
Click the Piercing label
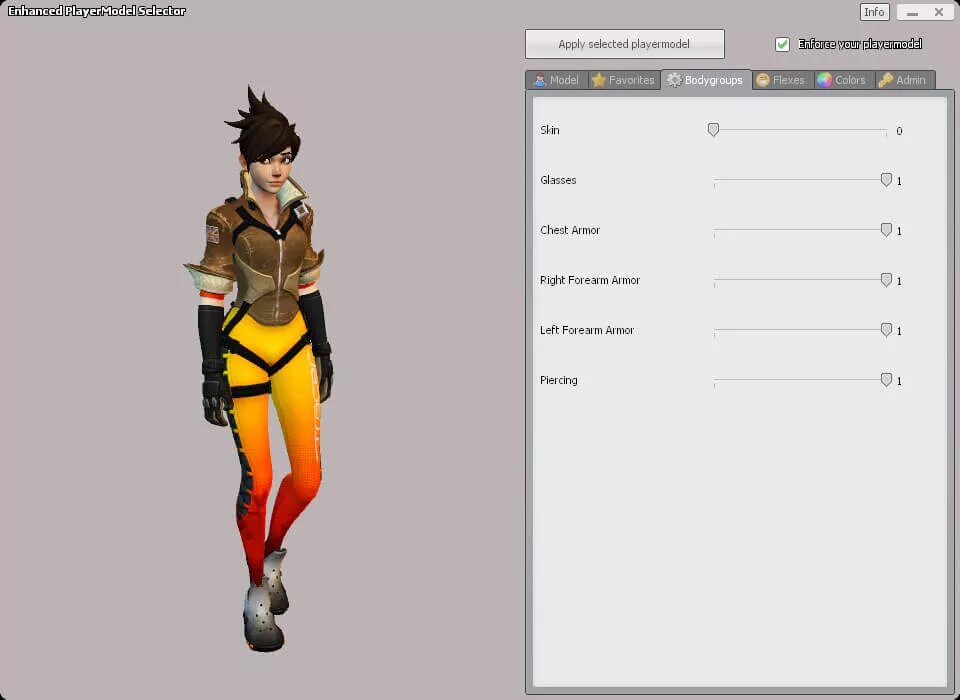[x=558, y=380]
